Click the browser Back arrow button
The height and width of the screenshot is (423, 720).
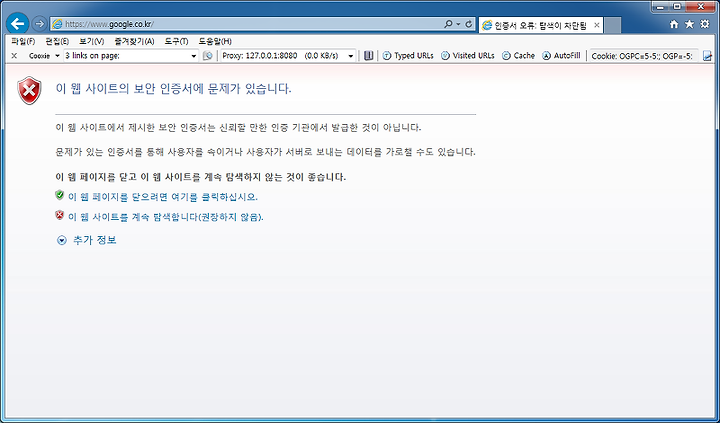click(x=17, y=24)
